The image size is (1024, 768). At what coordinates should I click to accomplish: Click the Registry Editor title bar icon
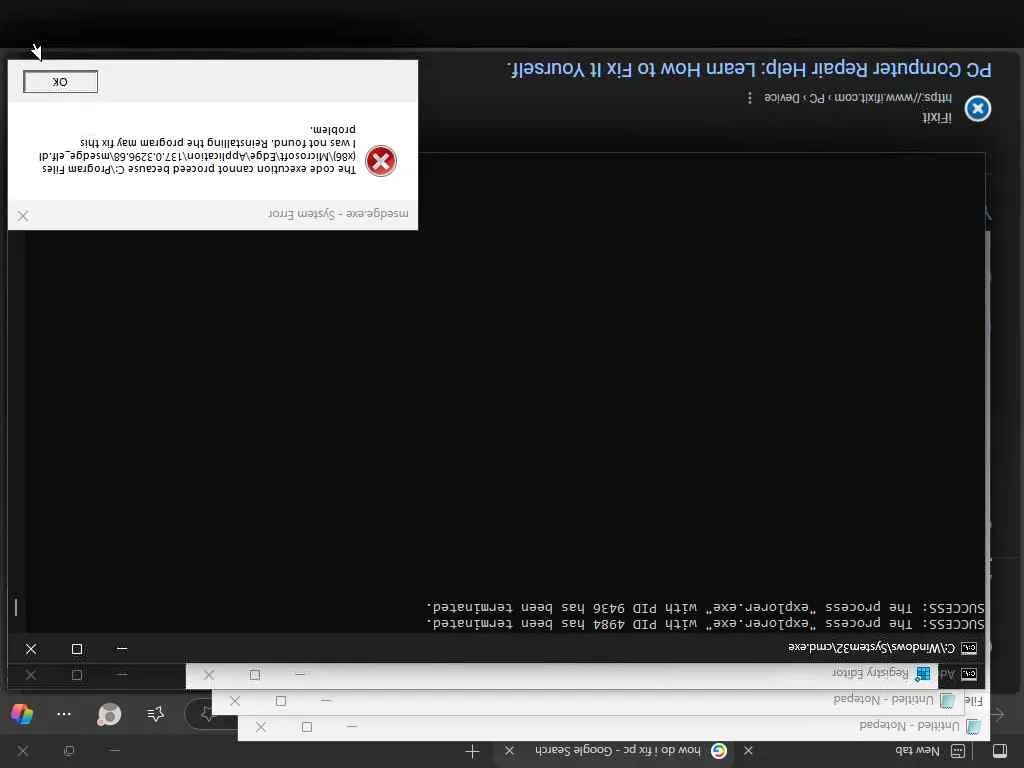click(923, 673)
